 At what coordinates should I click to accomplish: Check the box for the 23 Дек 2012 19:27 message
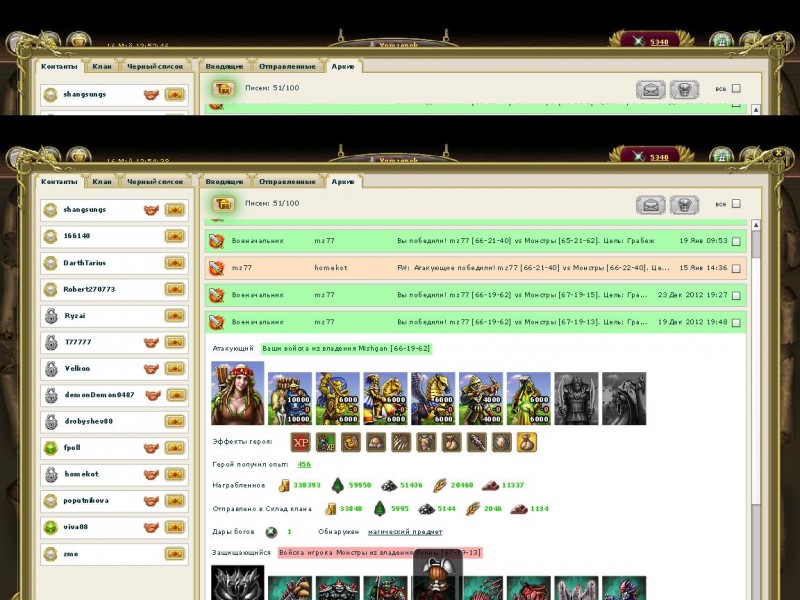point(736,295)
